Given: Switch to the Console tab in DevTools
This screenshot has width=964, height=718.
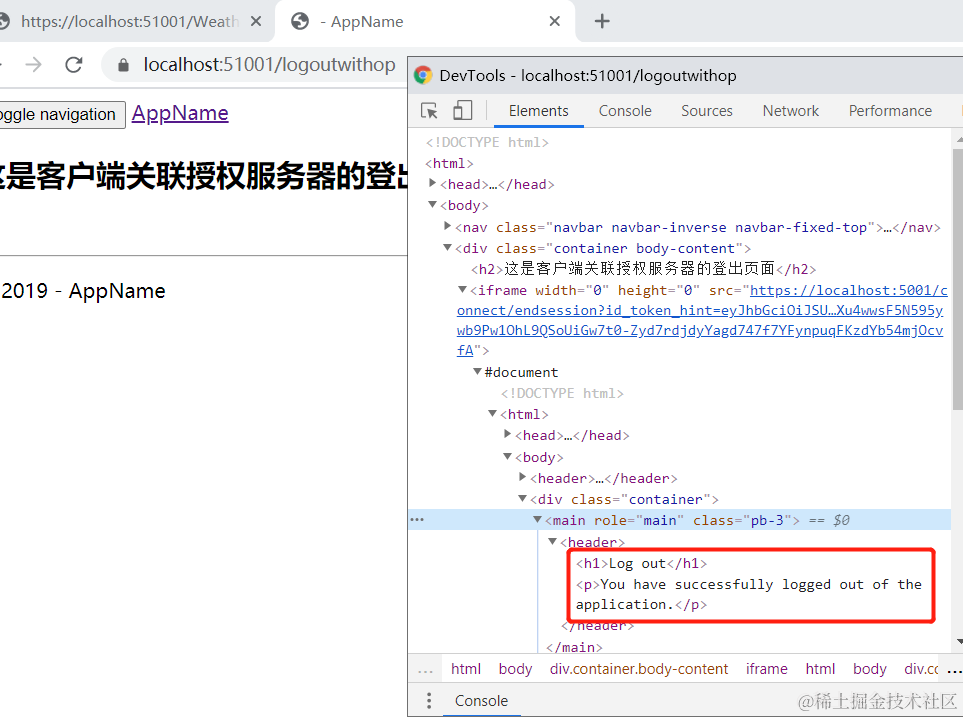Looking at the screenshot, I should coord(625,111).
